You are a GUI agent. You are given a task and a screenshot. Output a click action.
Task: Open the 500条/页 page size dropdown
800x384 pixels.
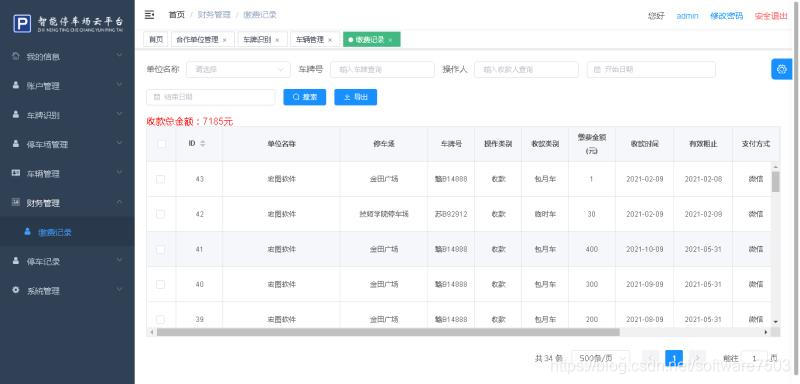[x=601, y=359]
